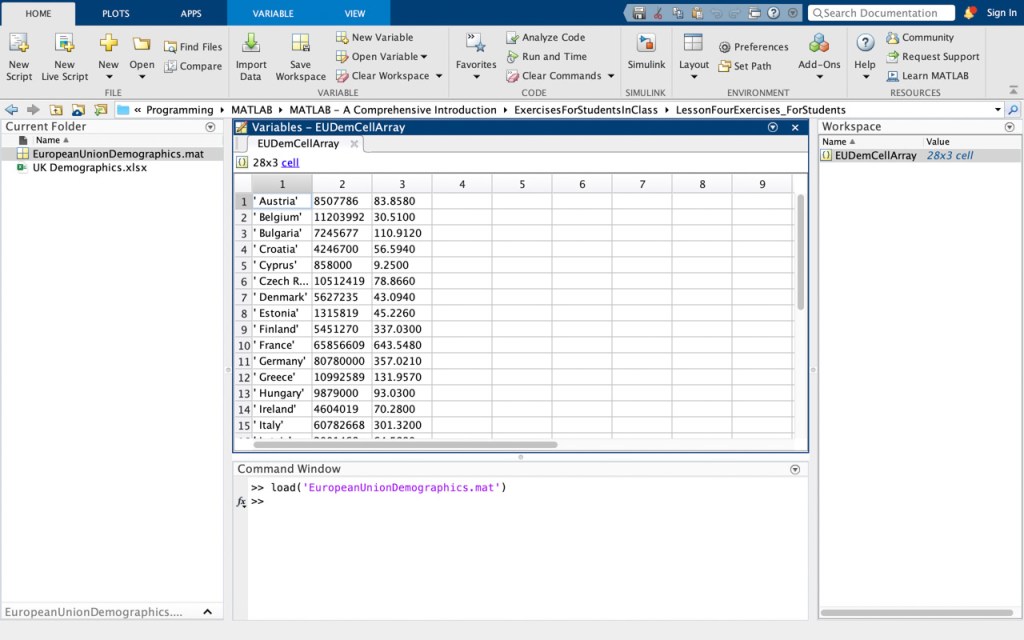Open the Current Folder panel actions menu

click(210, 127)
